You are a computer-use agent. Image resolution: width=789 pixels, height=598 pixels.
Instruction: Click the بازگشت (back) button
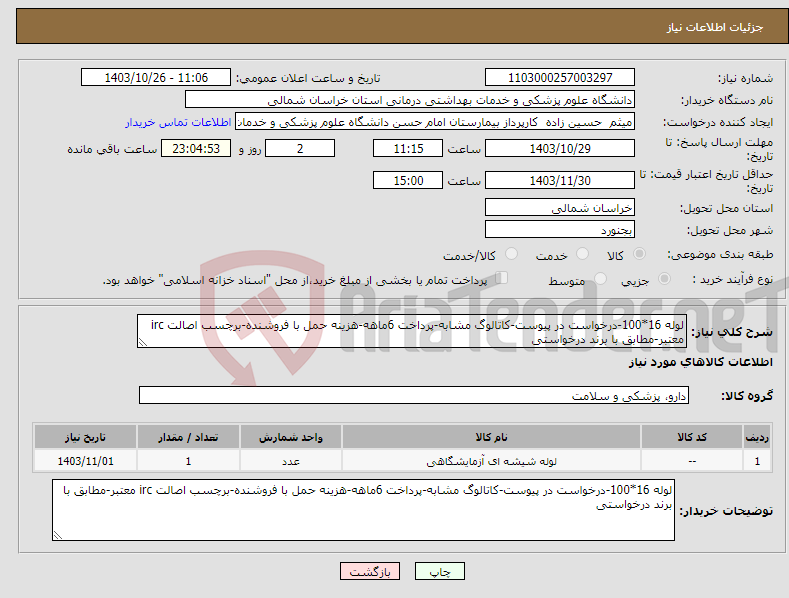coord(370,571)
